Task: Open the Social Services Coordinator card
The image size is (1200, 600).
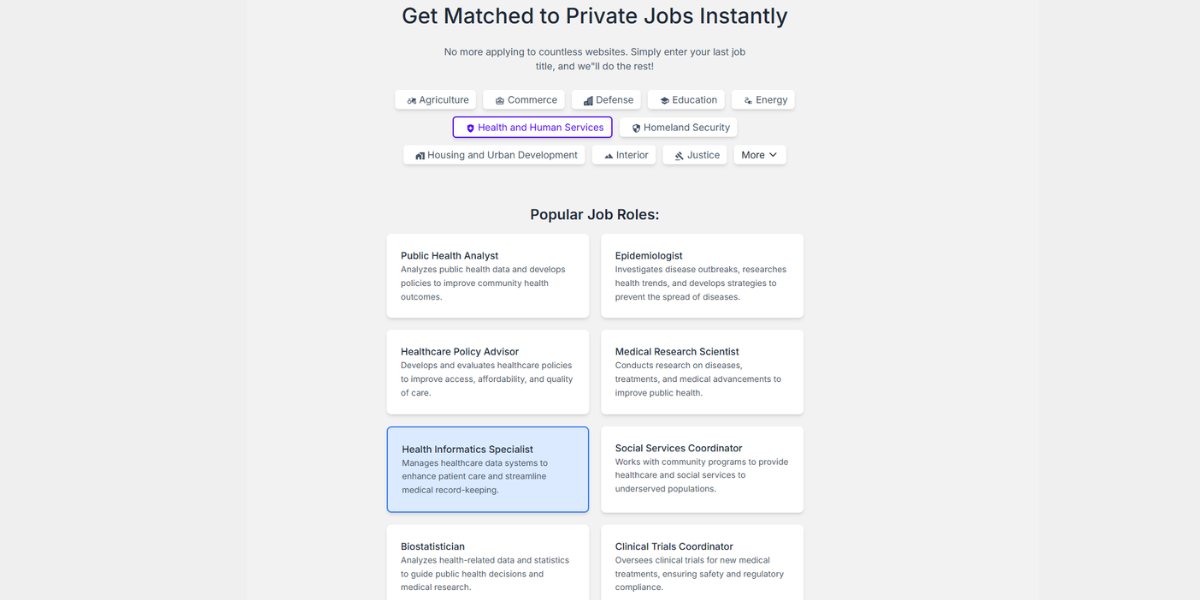Action: [702, 469]
